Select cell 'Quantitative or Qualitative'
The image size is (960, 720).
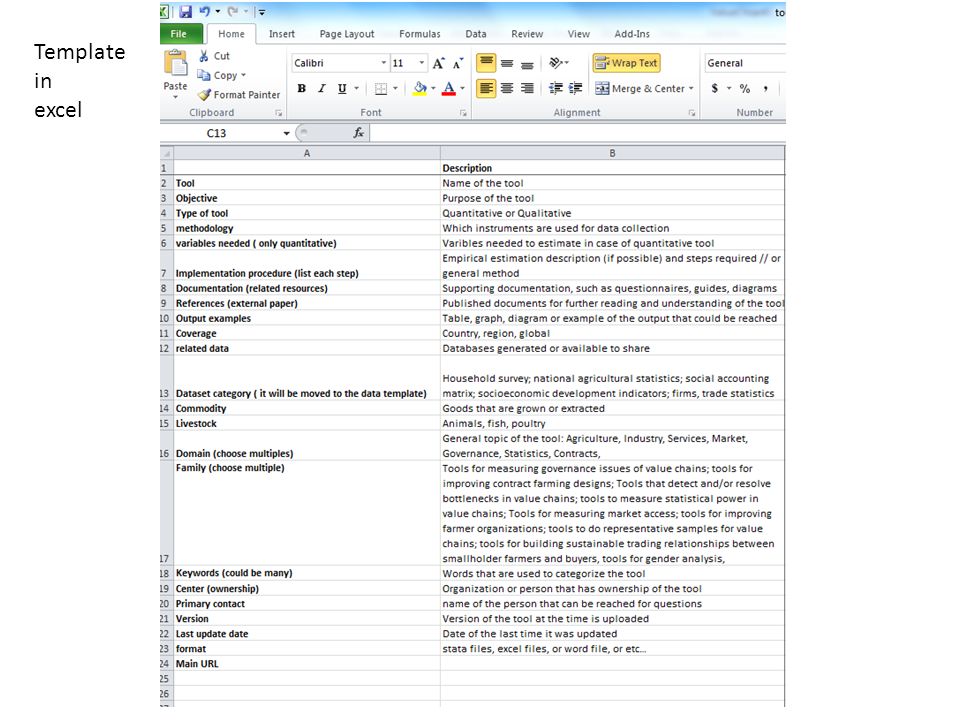coord(612,213)
